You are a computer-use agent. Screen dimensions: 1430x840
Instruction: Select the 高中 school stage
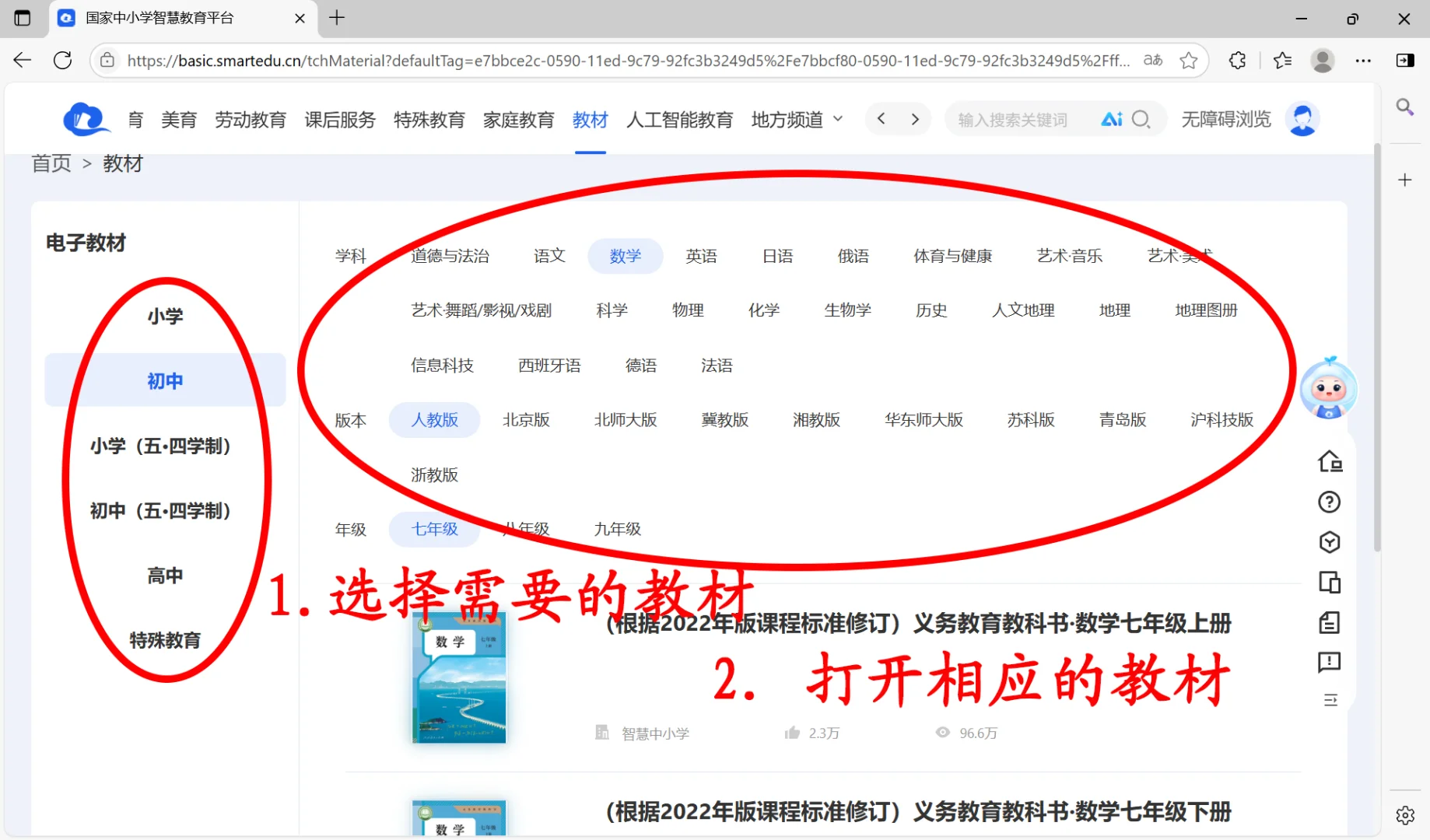165,576
